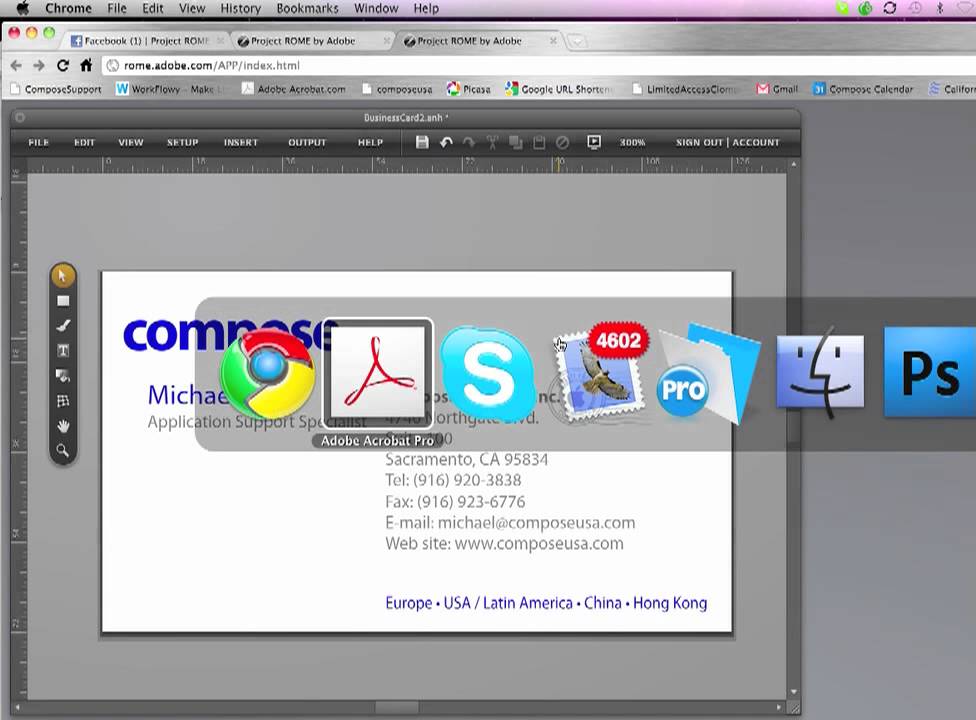Click the browser Forward arrow
The image size is (976, 720).
(x=39, y=65)
